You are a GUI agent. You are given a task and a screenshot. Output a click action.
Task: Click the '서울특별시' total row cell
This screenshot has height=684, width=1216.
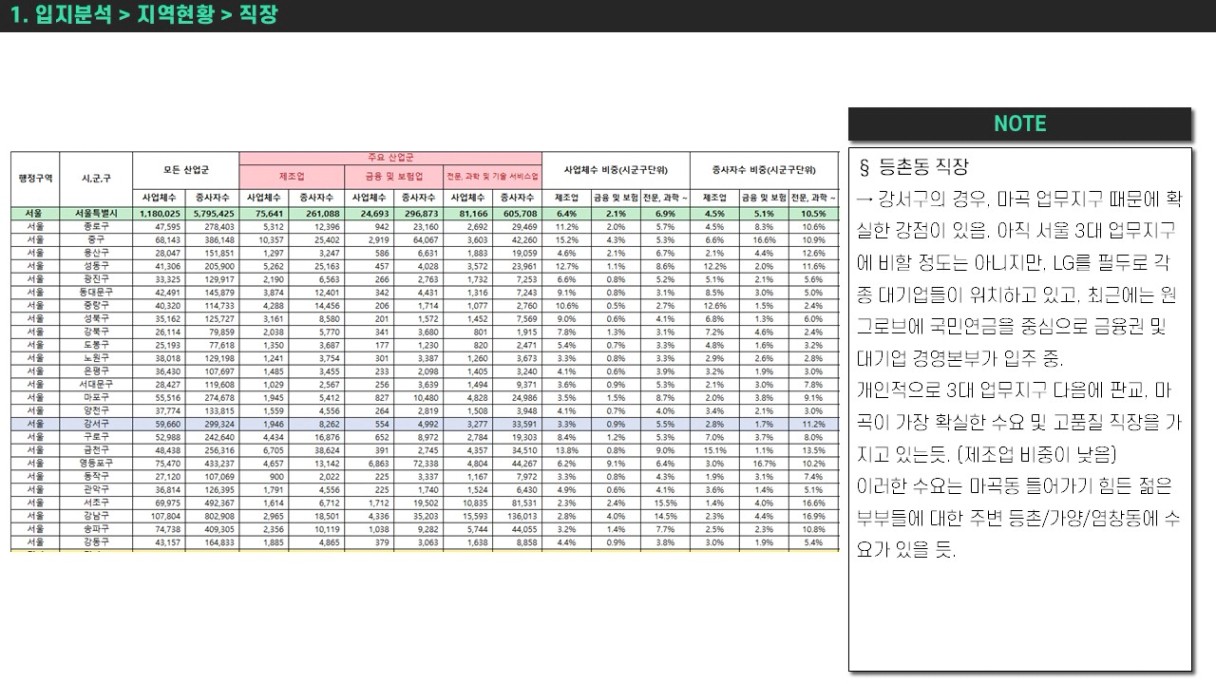pos(97,213)
